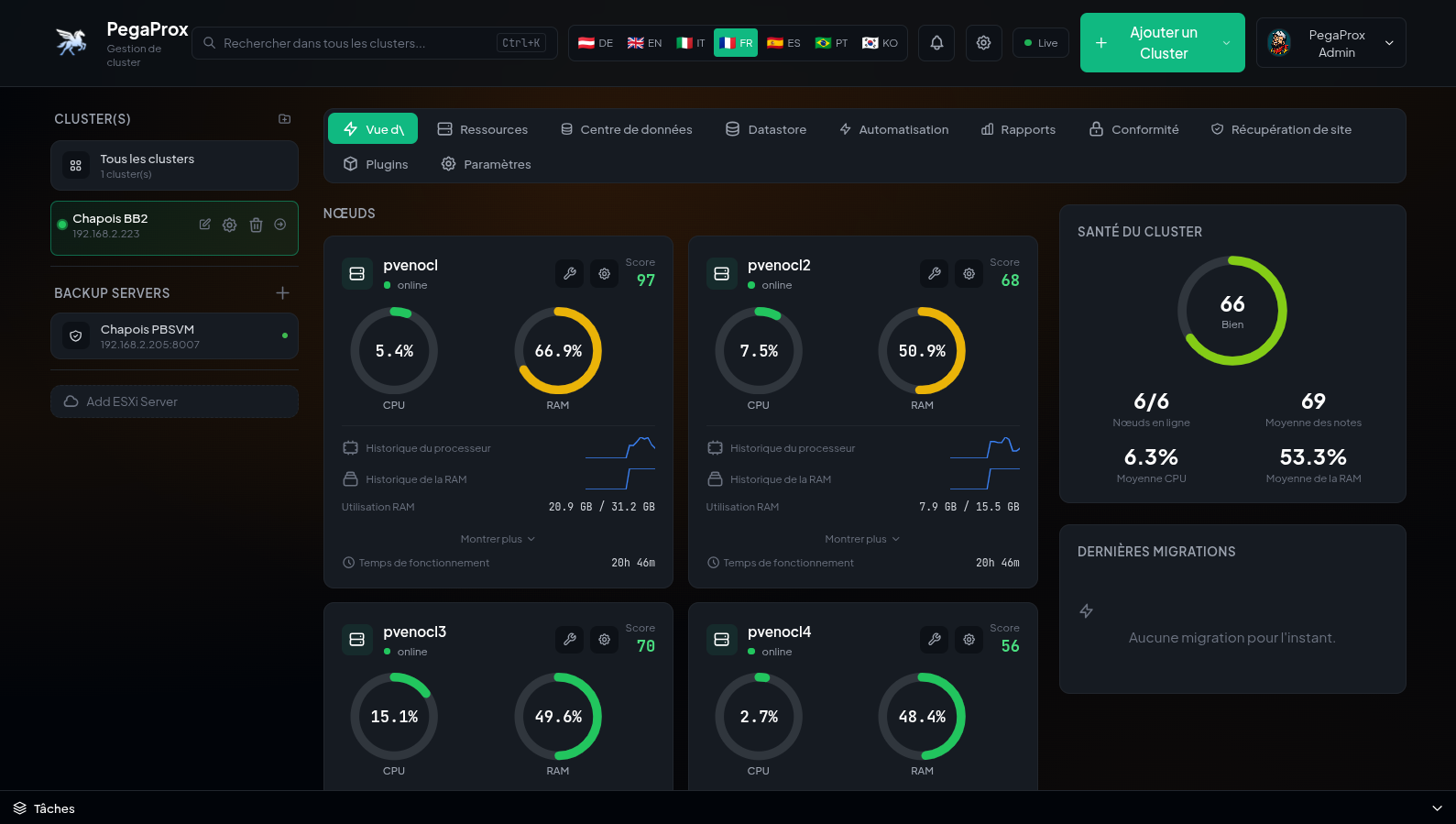1456x824 pixels.
Task: Click wrench icon on pvenocl4 node
Action: 934,639
